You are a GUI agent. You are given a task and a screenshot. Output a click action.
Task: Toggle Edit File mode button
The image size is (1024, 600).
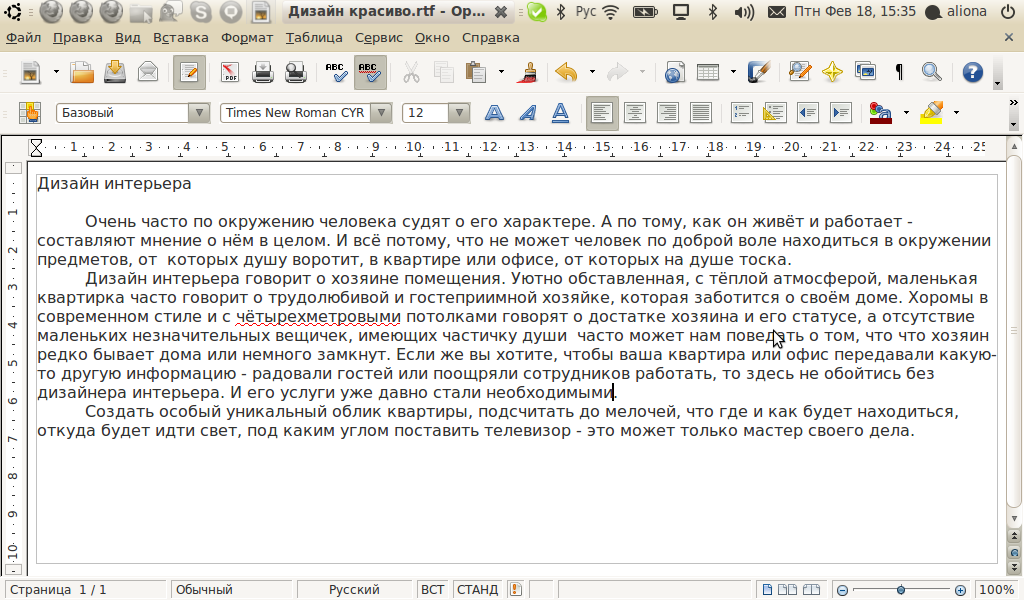click(189, 72)
